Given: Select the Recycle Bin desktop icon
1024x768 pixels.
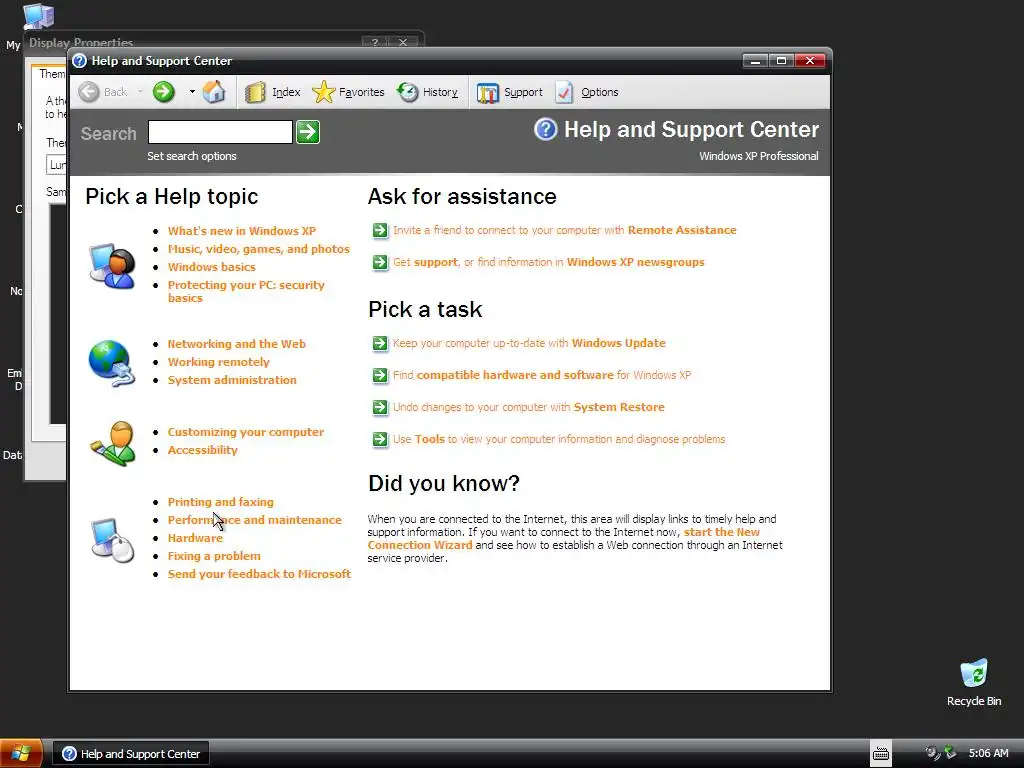Looking at the screenshot, I should [x=974, y=682].
